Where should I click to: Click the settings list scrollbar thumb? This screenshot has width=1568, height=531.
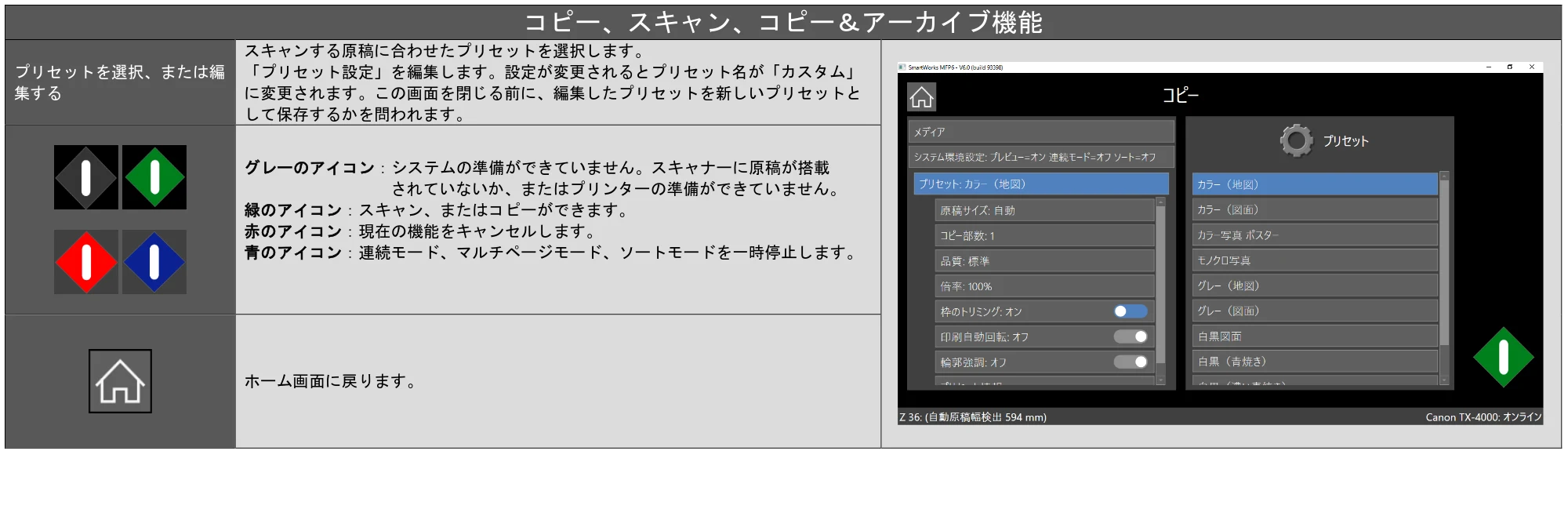[x=1161, y=285]
